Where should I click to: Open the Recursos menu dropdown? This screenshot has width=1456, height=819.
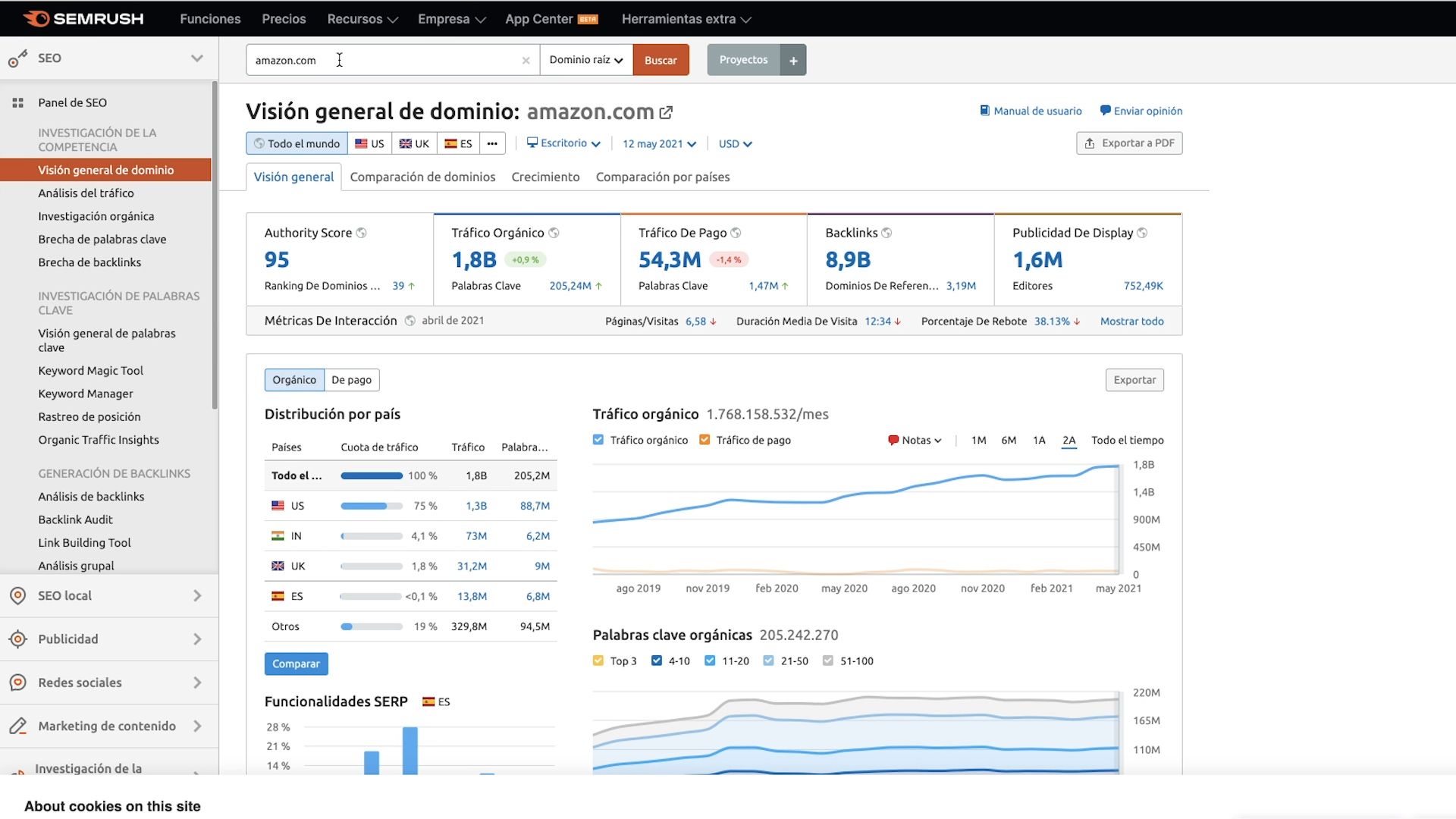point(362,19)
